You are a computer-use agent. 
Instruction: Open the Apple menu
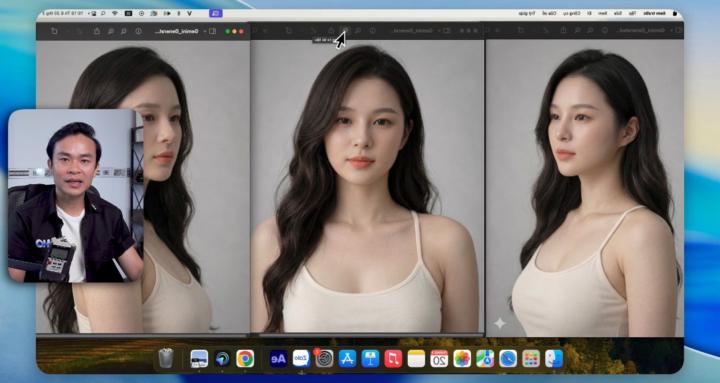click(675, 13)
